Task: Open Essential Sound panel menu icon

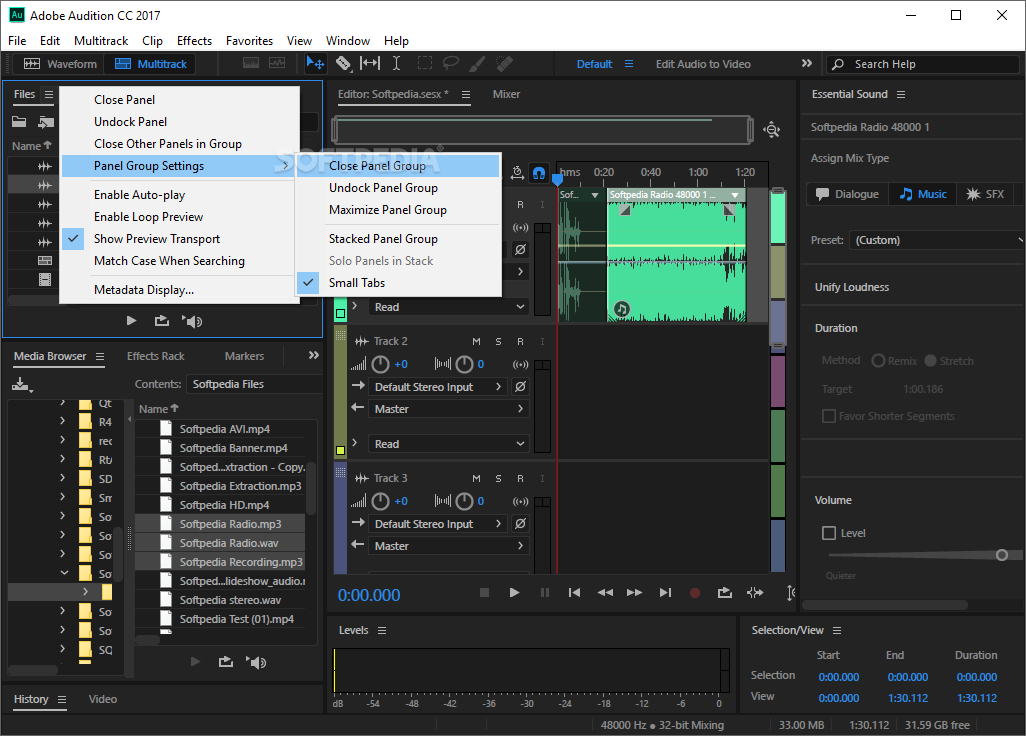Action: (901, 94)
